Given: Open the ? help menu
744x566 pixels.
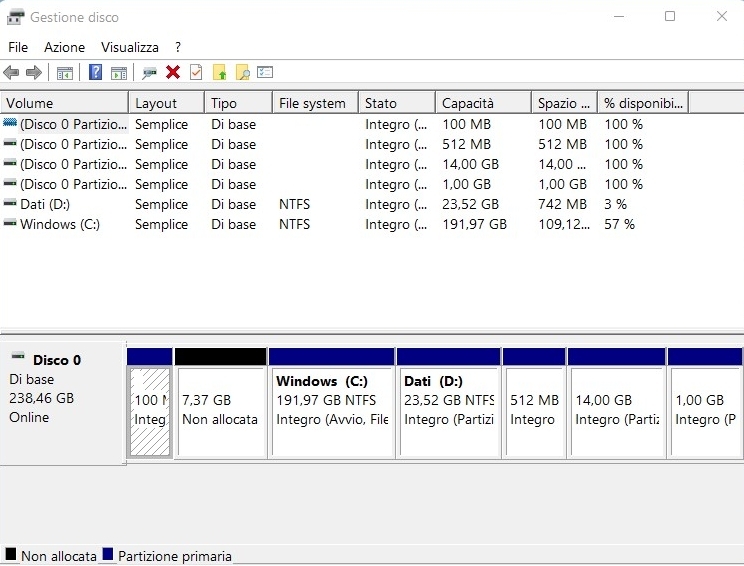Looking at the screenshot, I should tap(177, 47).
